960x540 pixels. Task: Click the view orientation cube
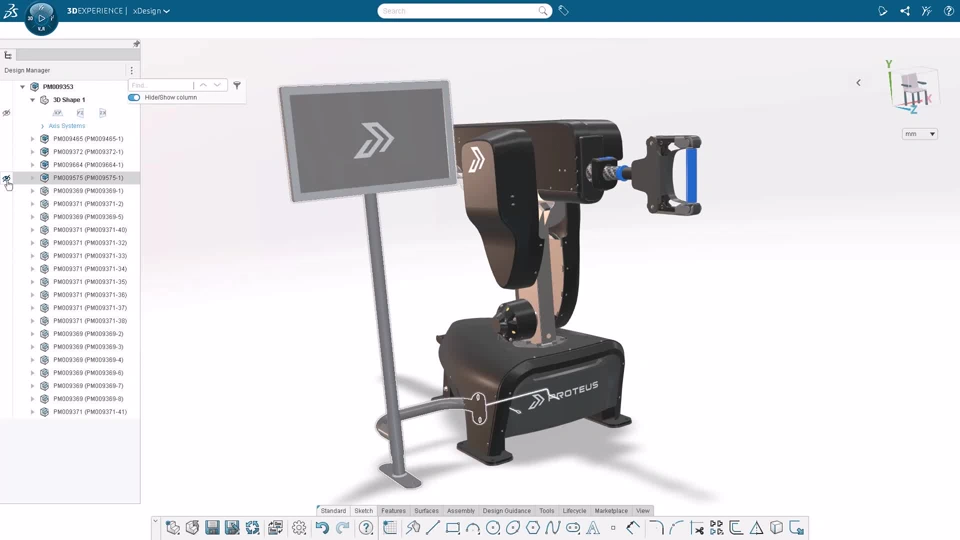click(914, 90)
